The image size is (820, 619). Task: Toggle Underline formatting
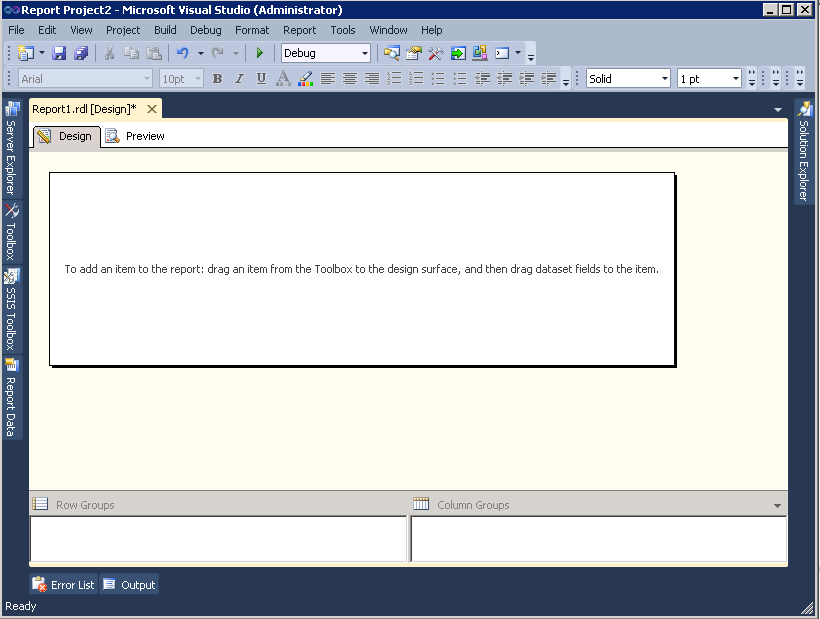(x=261, y=79)
